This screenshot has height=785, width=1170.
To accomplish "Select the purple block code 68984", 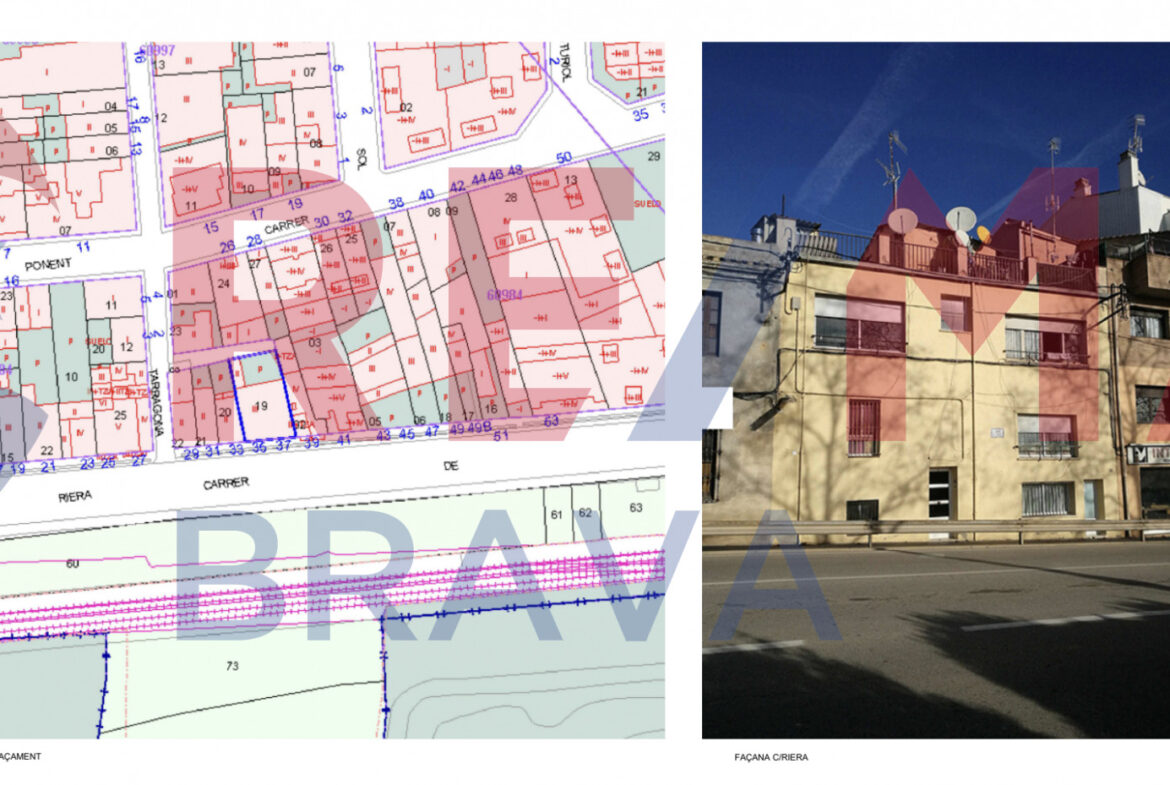I will (x=505, y=295).
